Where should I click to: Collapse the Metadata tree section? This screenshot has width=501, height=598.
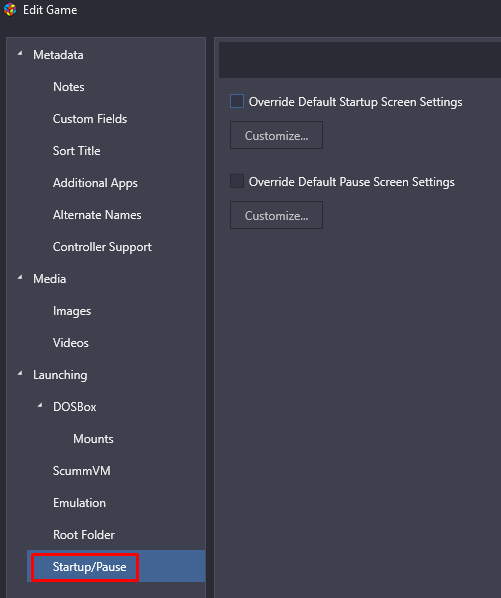pyautogui.click(x=20, y=54)
